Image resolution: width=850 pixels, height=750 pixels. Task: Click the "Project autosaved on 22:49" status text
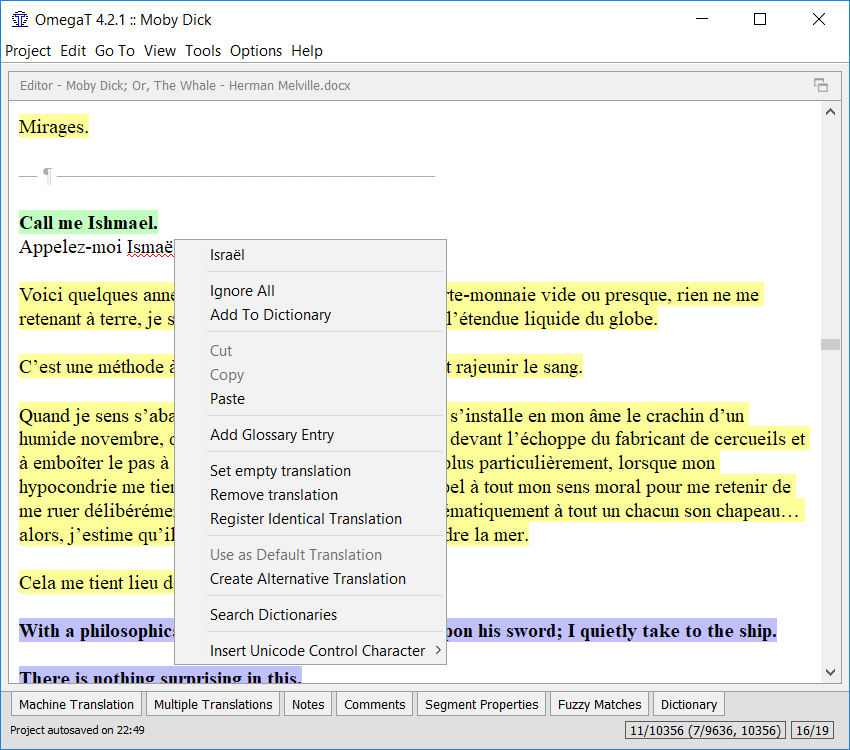click(x=77, y=730)
